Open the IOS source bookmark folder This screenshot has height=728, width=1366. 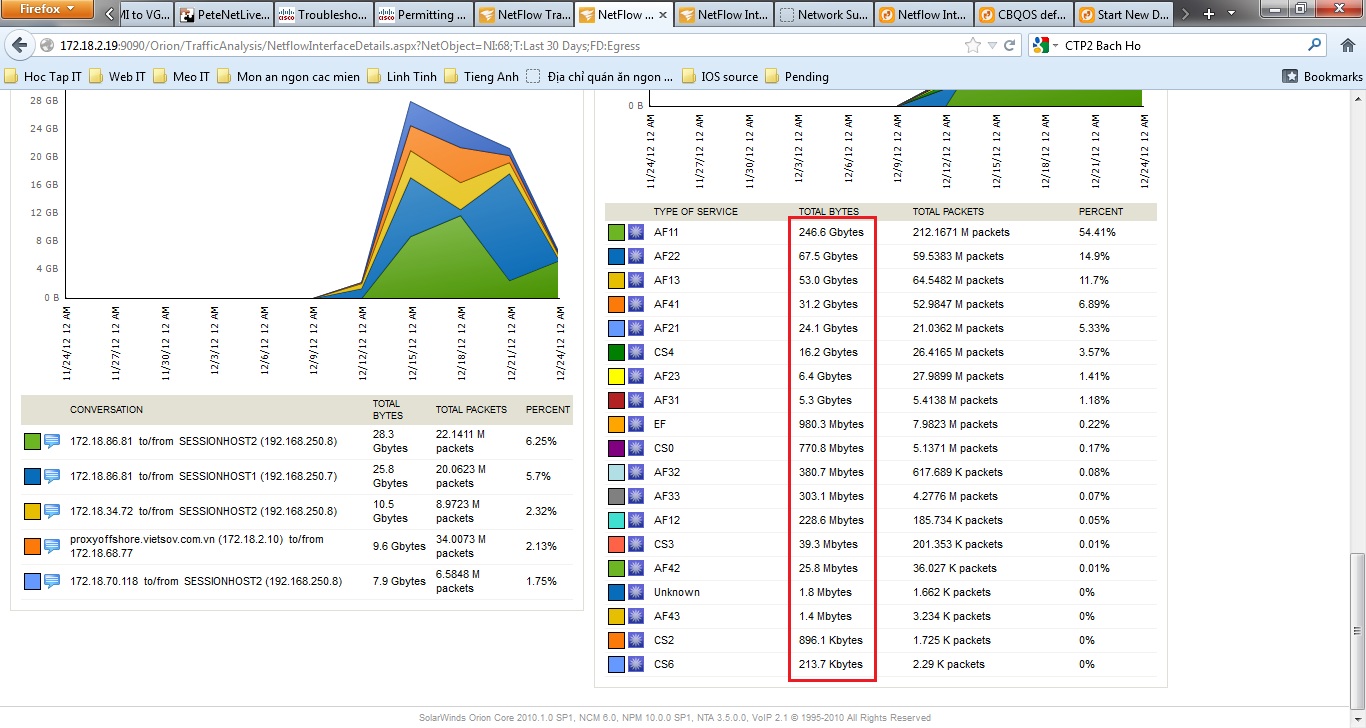pos(720,76)
